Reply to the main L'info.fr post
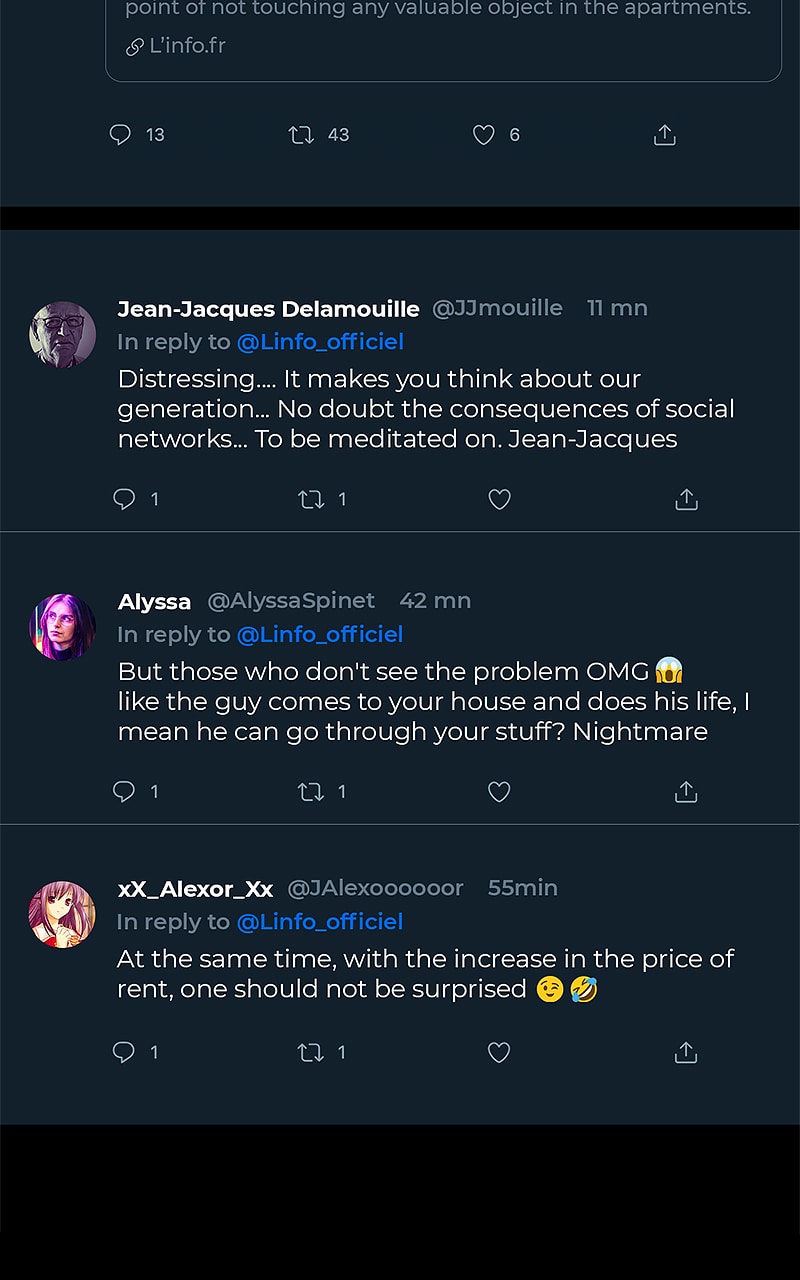This screenshot has height=1280, width=800. click(x=120, y=135)
